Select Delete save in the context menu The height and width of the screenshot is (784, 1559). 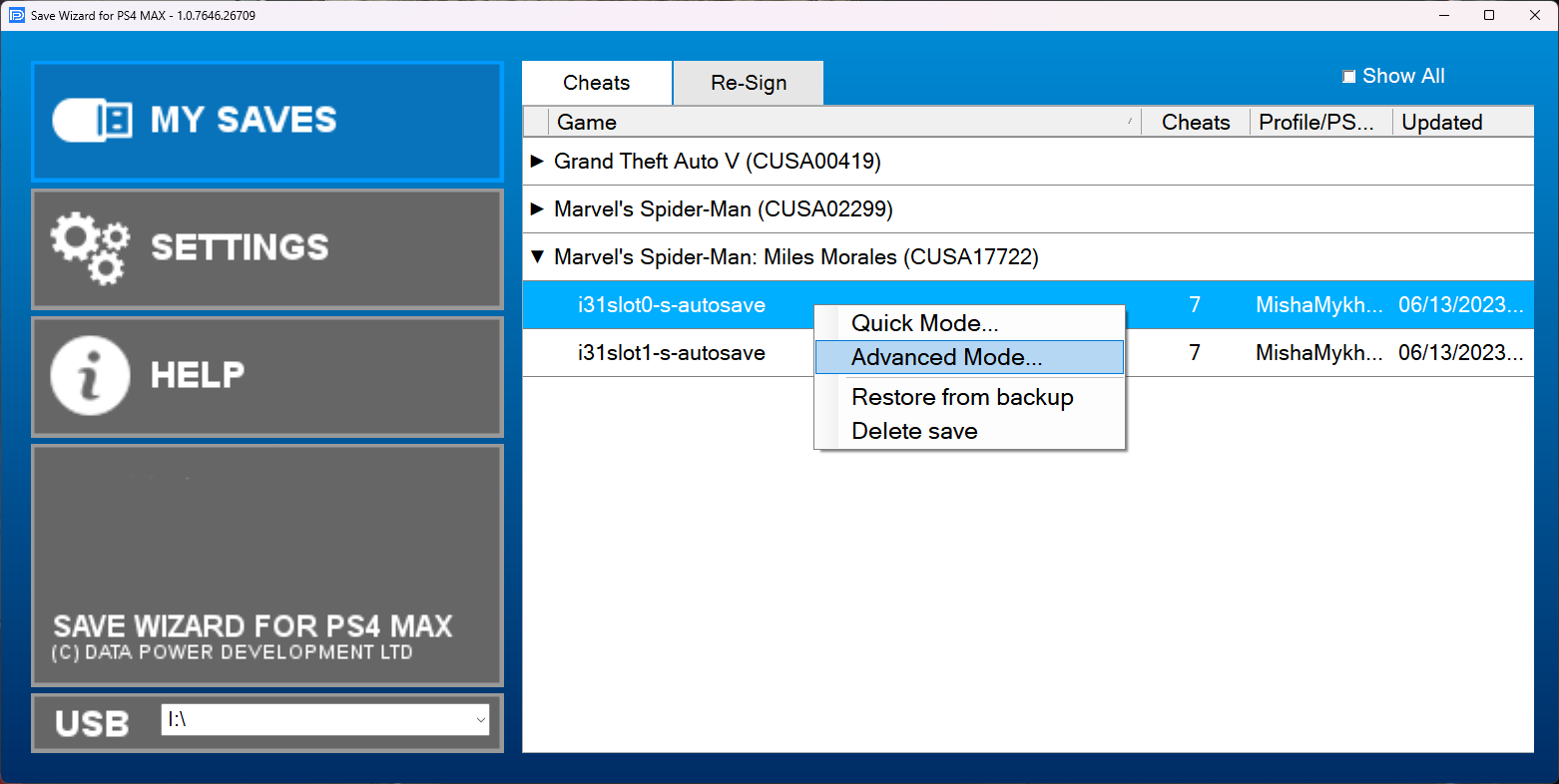(970, 431)
